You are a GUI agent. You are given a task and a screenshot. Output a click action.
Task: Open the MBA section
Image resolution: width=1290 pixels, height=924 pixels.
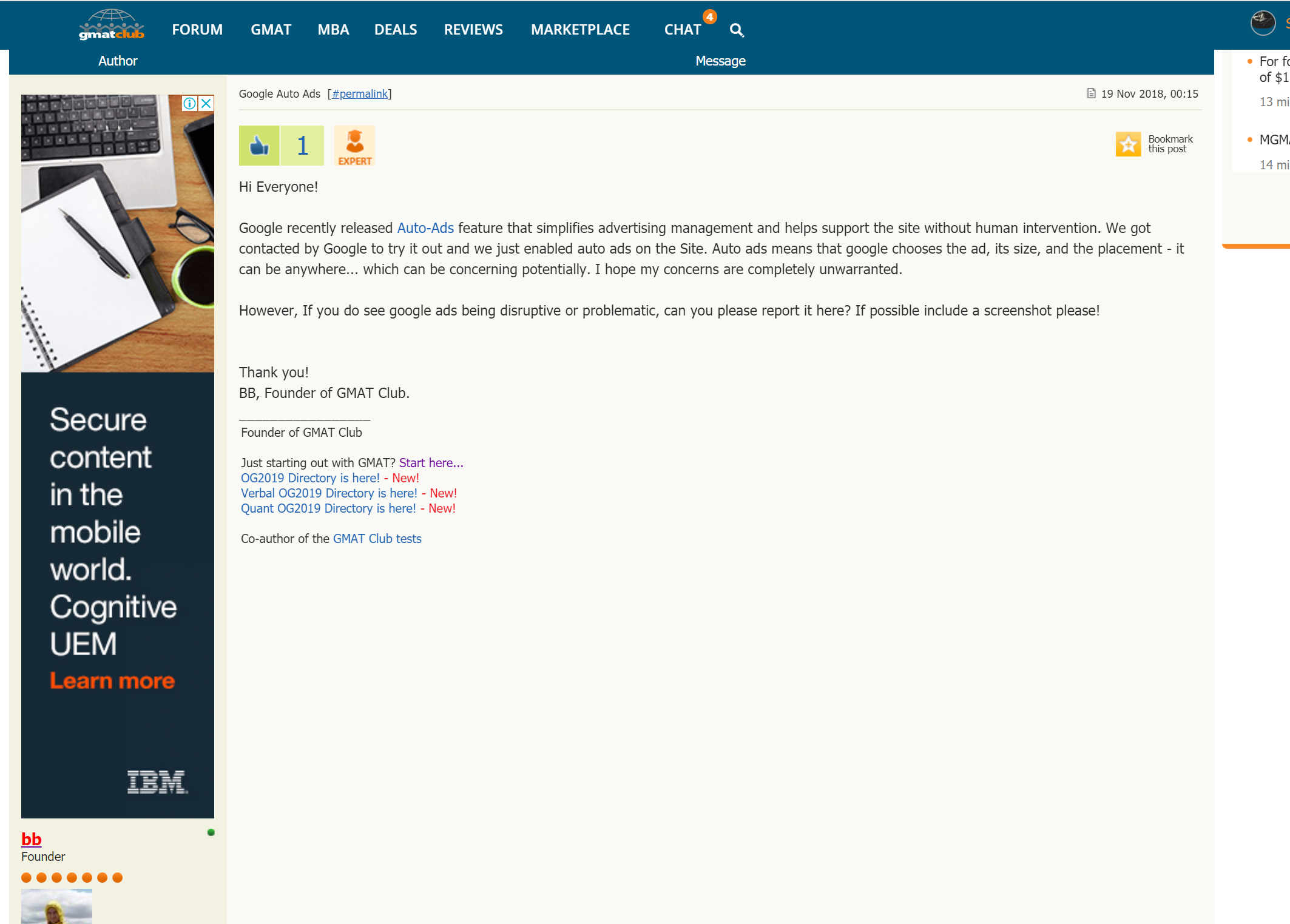coord(333,29)
